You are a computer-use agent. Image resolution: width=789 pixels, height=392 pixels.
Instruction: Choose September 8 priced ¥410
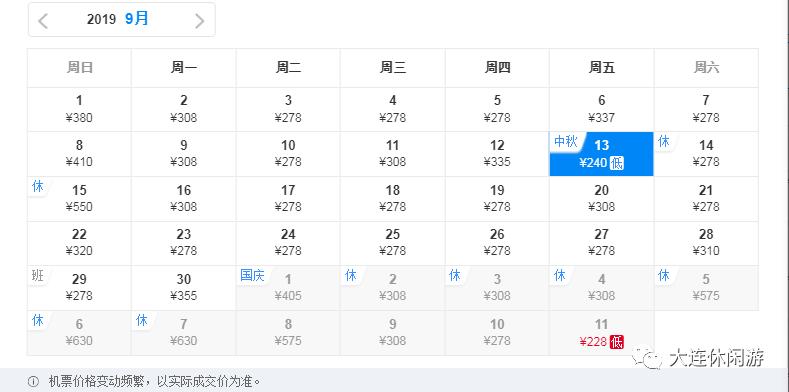tap(79, 154)
